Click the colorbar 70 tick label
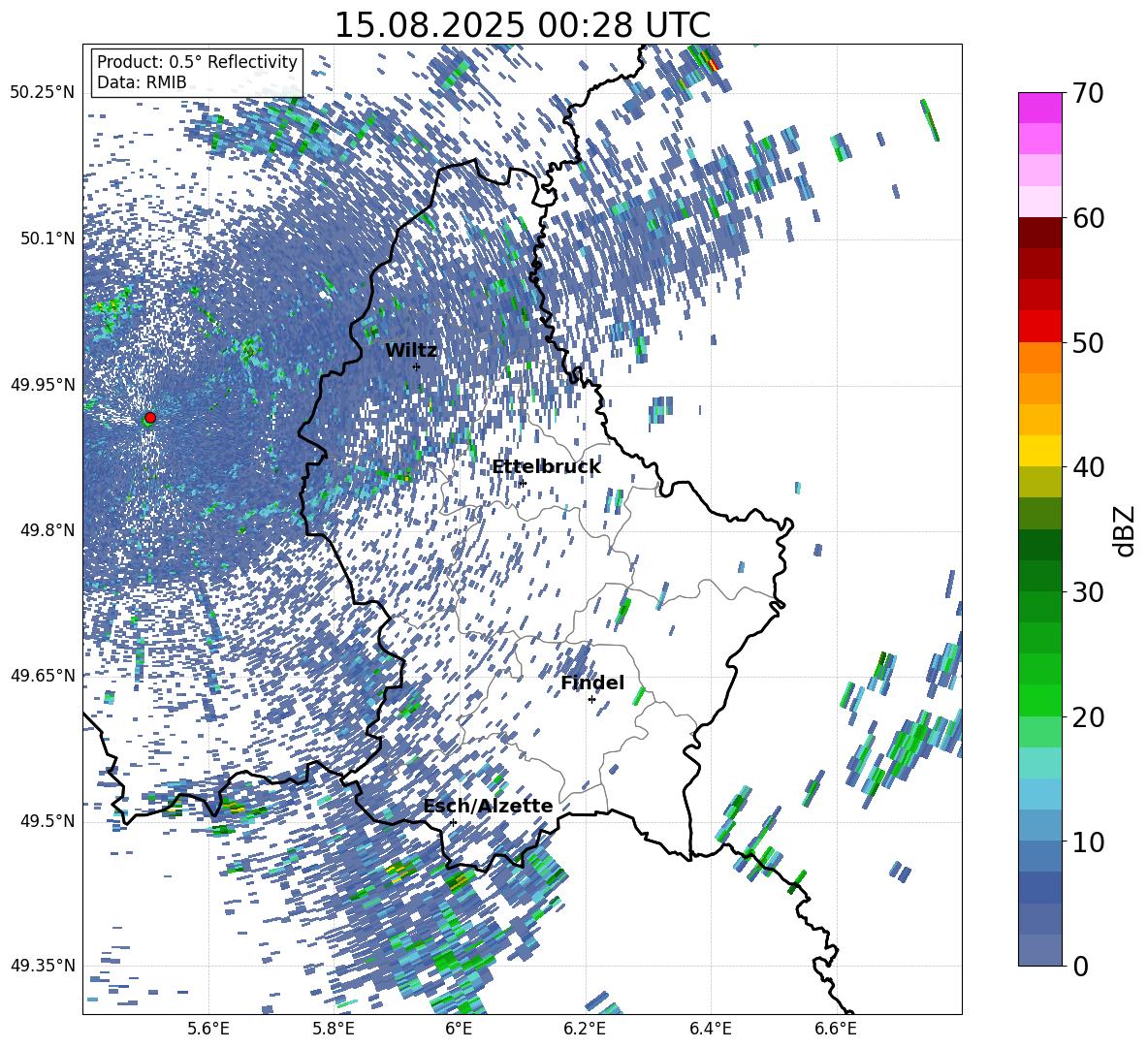 coord(1088,93)
